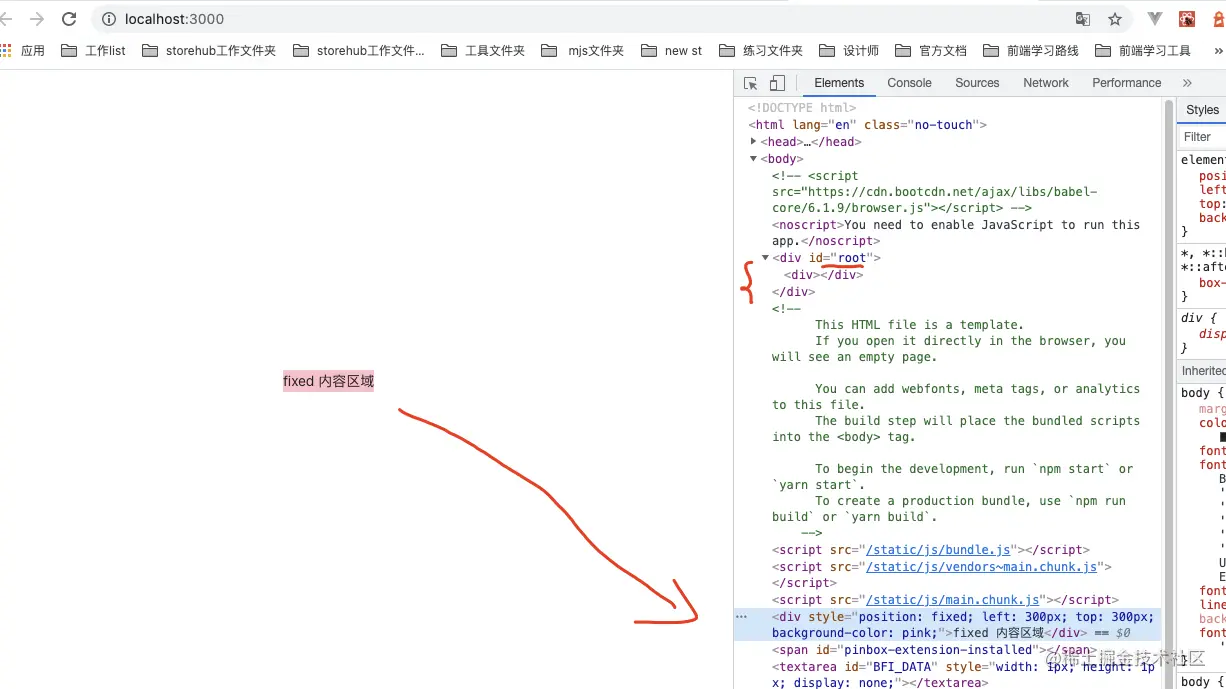
Task: Switch to the Performance tab
Action: click(1127, 83)
